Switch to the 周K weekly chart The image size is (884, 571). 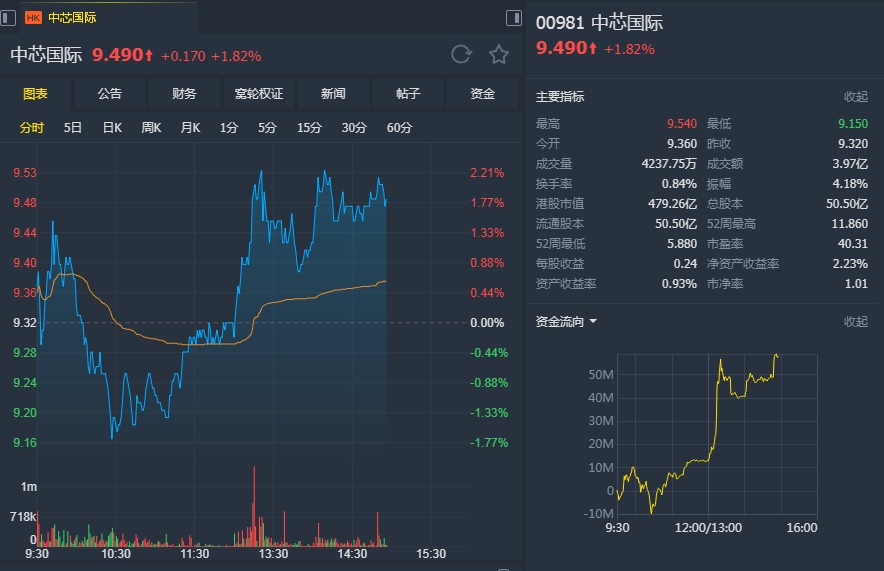tap(151, 128)
